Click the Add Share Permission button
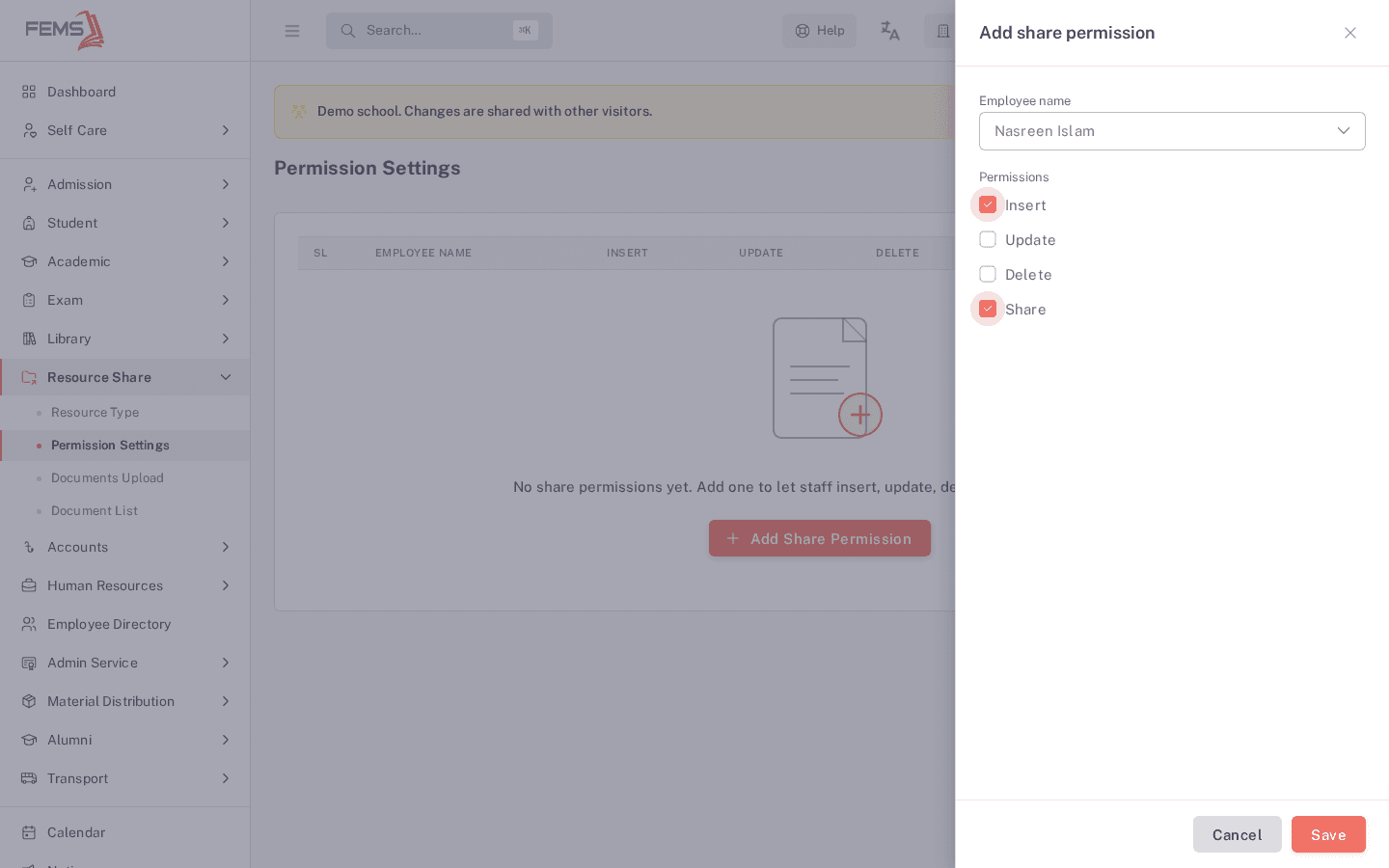The height and width of the screenshot is (868, 1389). tap(820, 538)
